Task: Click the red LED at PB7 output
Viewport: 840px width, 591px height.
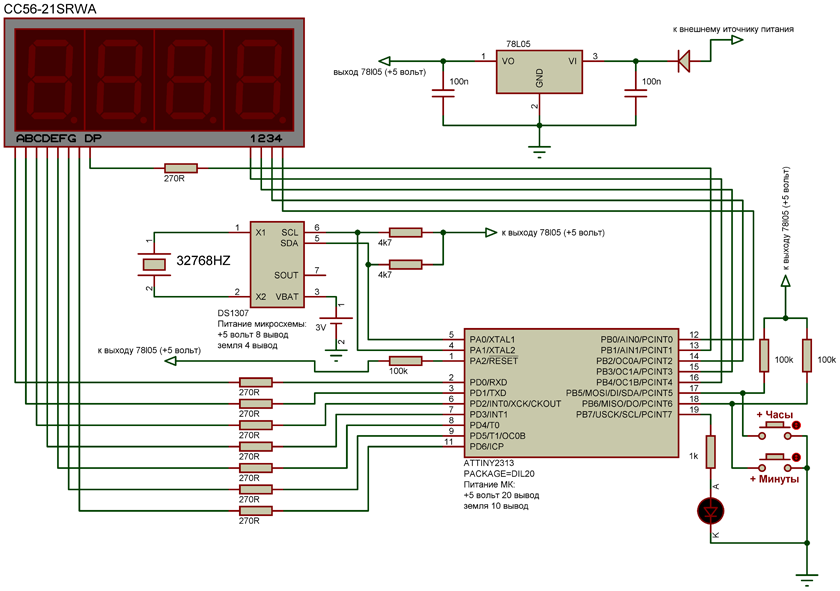Action: click(x=710, y=511)
